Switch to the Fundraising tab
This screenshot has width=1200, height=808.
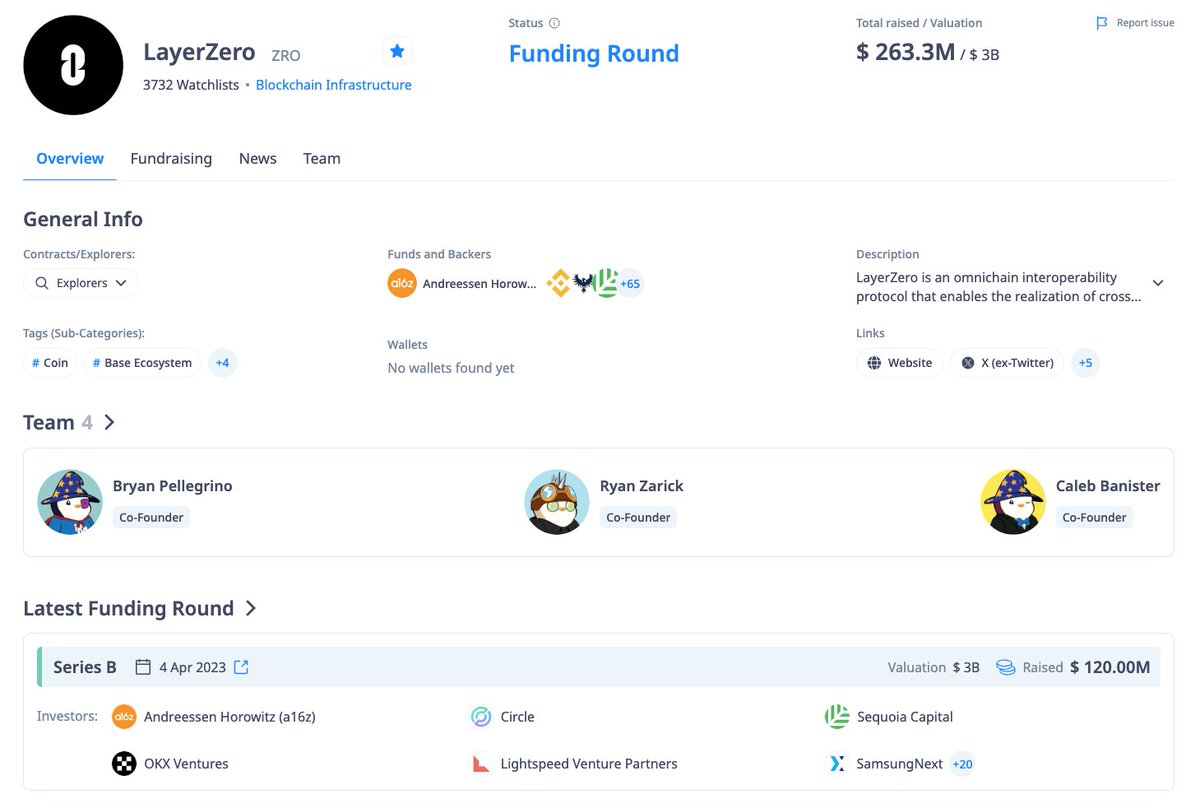point(171,158)
